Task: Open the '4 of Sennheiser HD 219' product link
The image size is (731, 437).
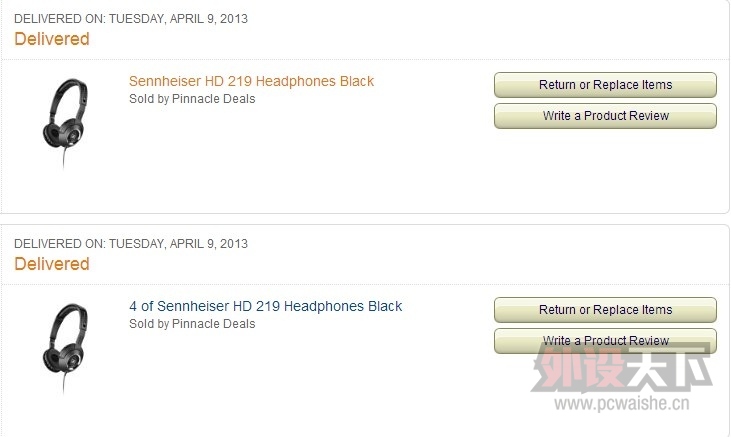Action: (x=265, y=306)
